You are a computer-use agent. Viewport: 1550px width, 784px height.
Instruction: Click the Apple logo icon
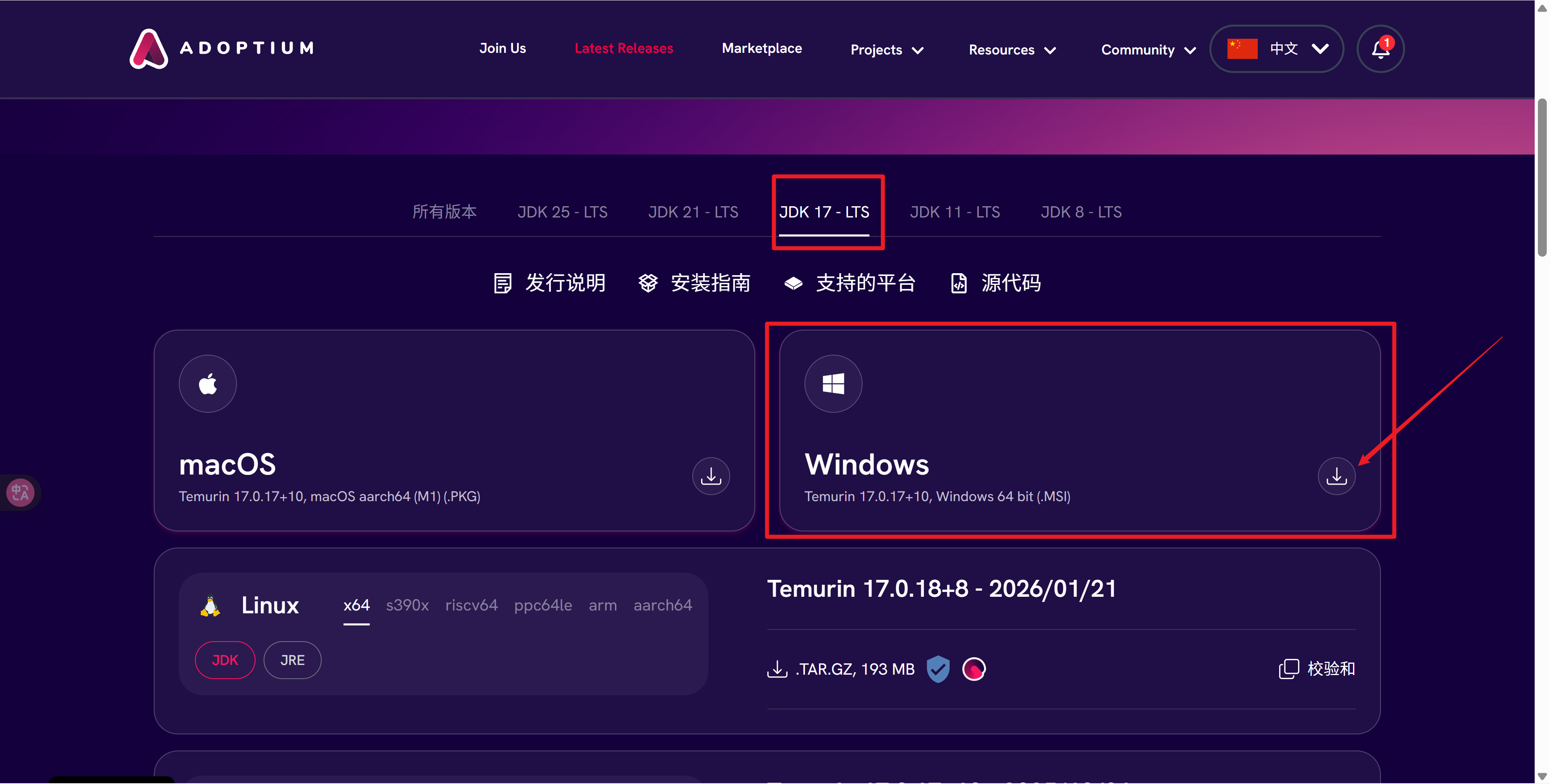207,384
